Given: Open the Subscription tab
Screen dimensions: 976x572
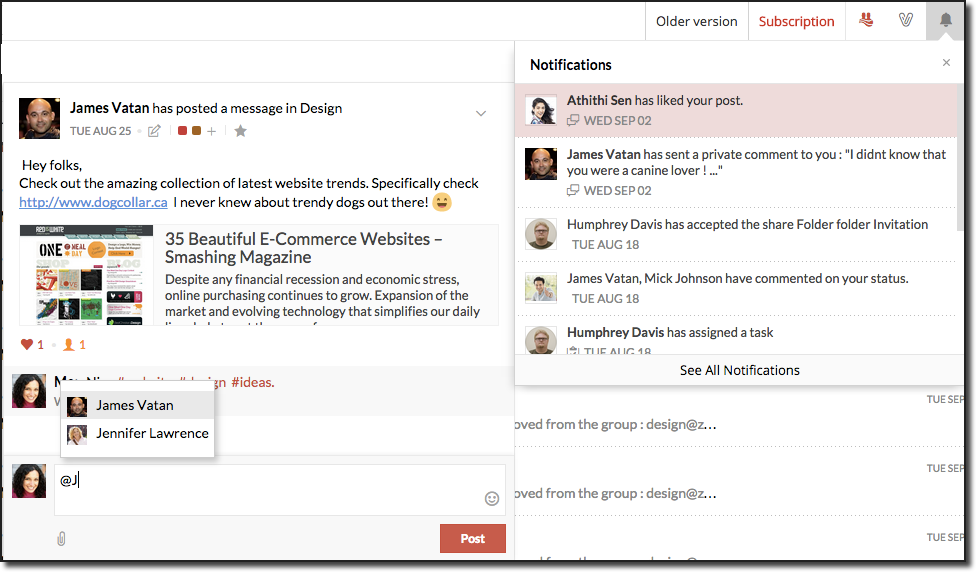Looking at the screenshot, I should (796, 21).
